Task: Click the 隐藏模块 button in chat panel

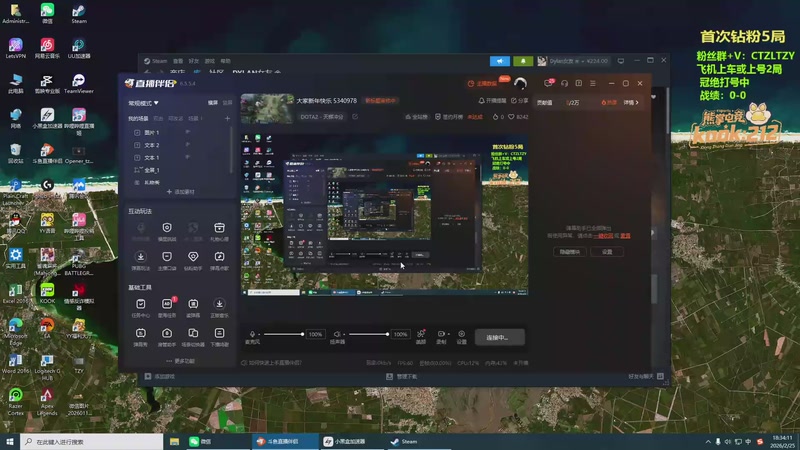Action: [x=569, y=252]
